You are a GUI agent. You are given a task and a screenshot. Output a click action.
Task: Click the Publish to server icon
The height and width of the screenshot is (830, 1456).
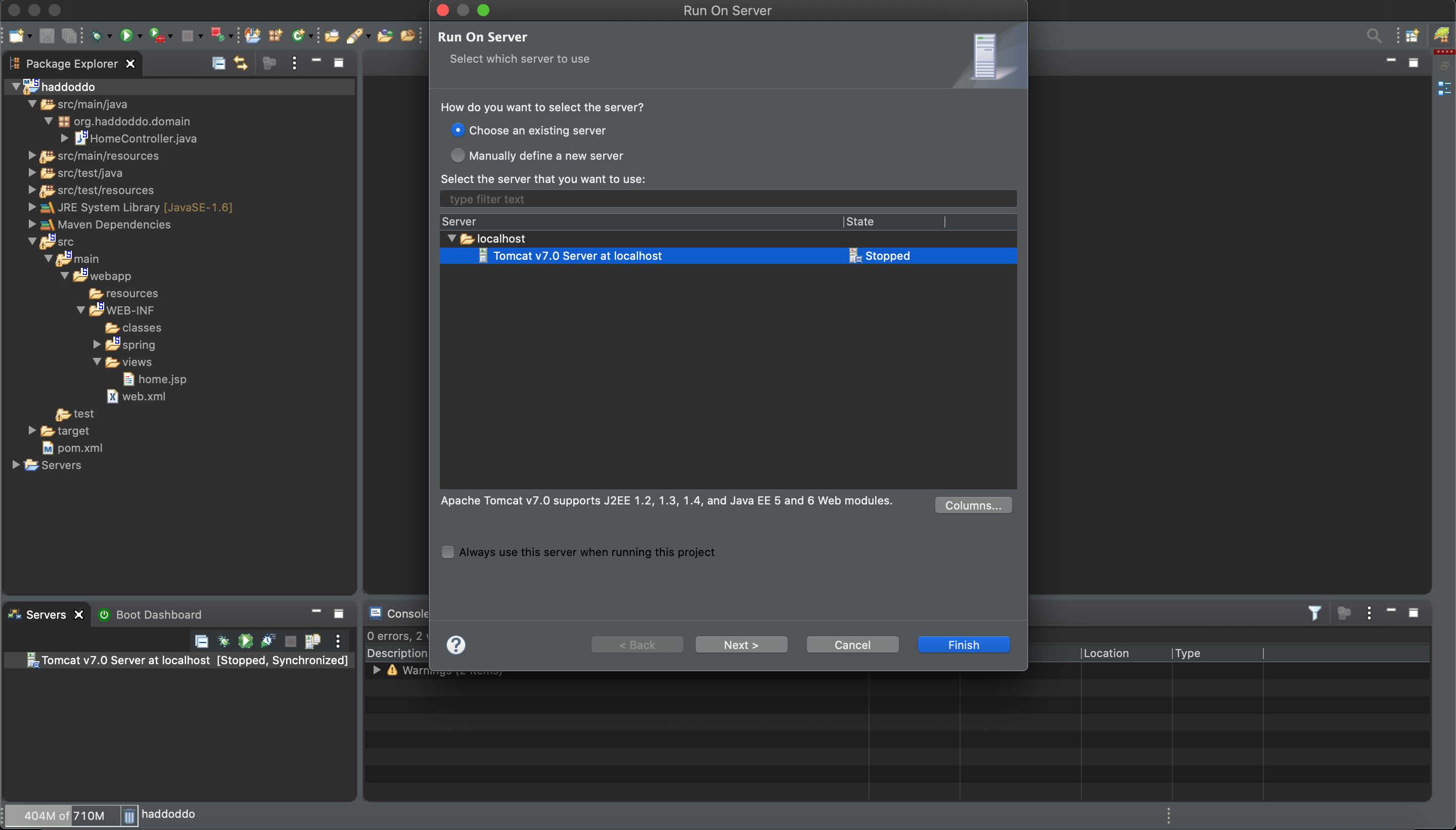point(312,641)
